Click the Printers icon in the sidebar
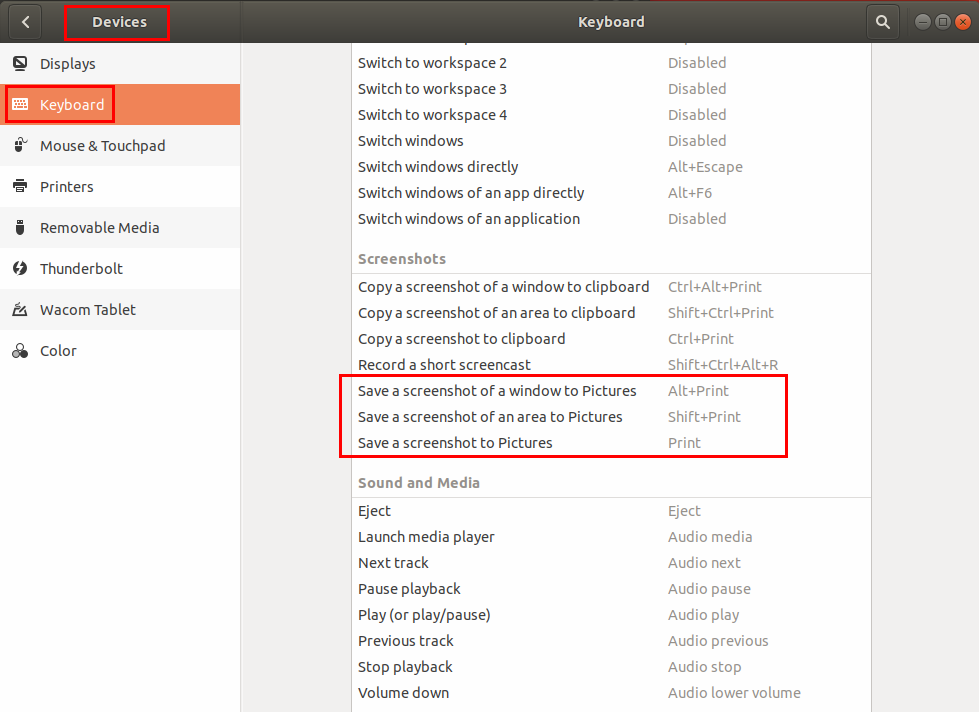 20,186
